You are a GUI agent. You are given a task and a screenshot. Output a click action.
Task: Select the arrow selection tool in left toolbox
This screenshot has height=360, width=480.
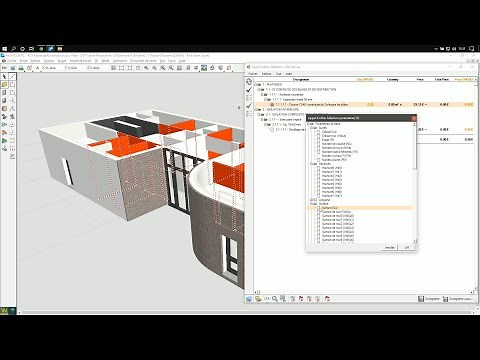tap(4, 77)
